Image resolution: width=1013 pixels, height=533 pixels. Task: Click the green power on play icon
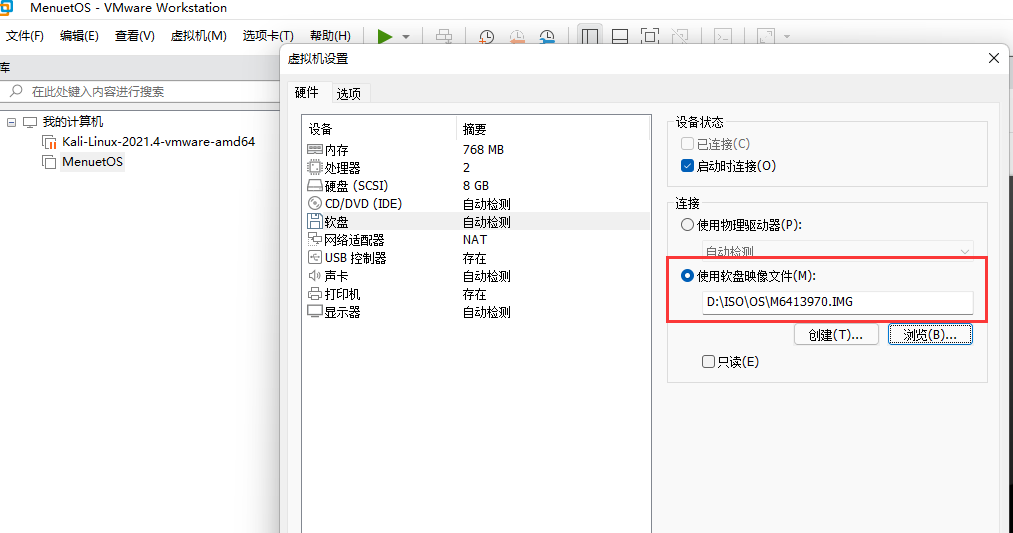(x=385, y=36)
